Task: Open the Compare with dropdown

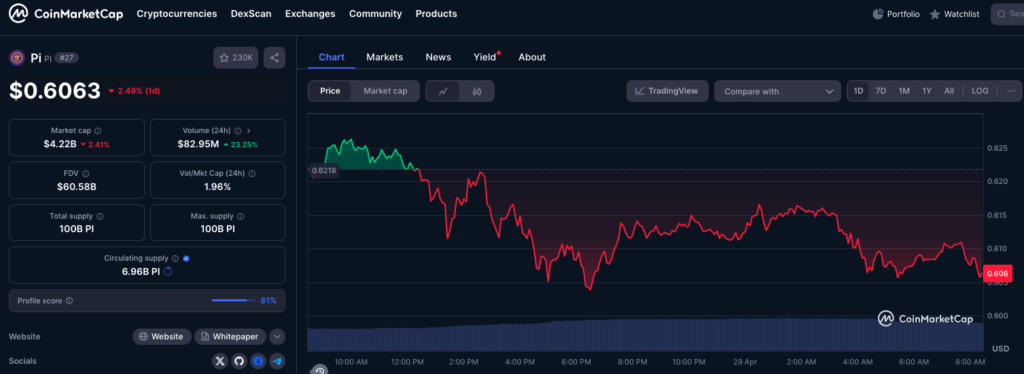Action: tap(777, 91)
